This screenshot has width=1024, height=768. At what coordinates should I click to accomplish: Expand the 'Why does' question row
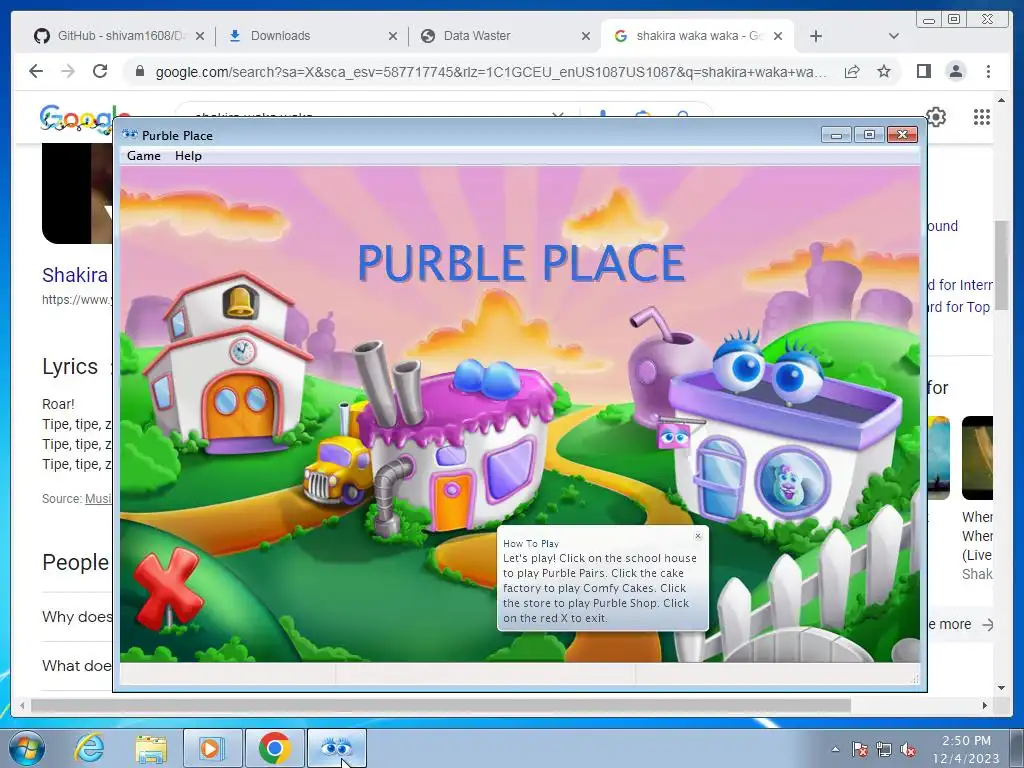(x=77, y=616)
